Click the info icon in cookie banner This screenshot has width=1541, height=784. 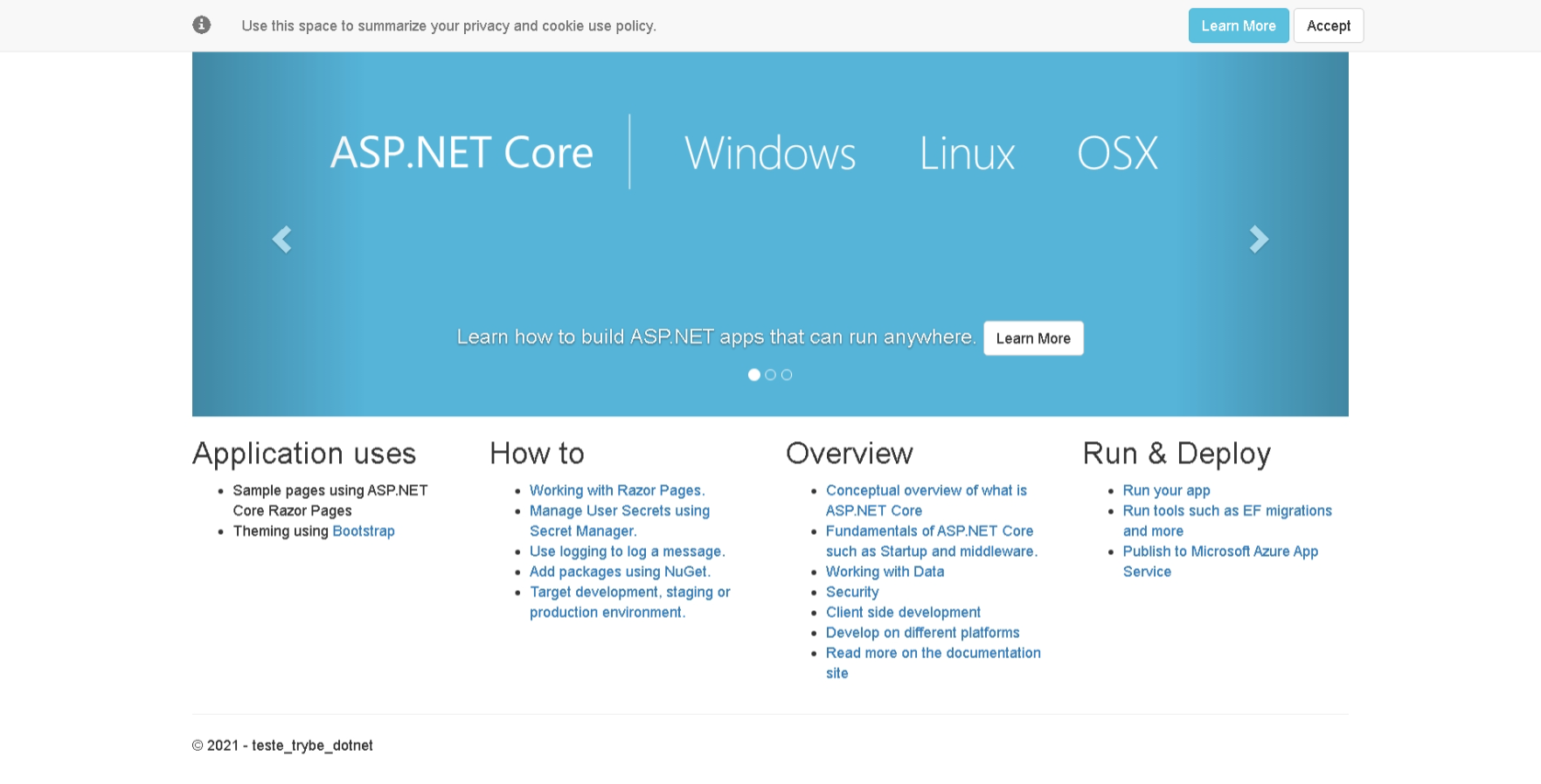202,25
